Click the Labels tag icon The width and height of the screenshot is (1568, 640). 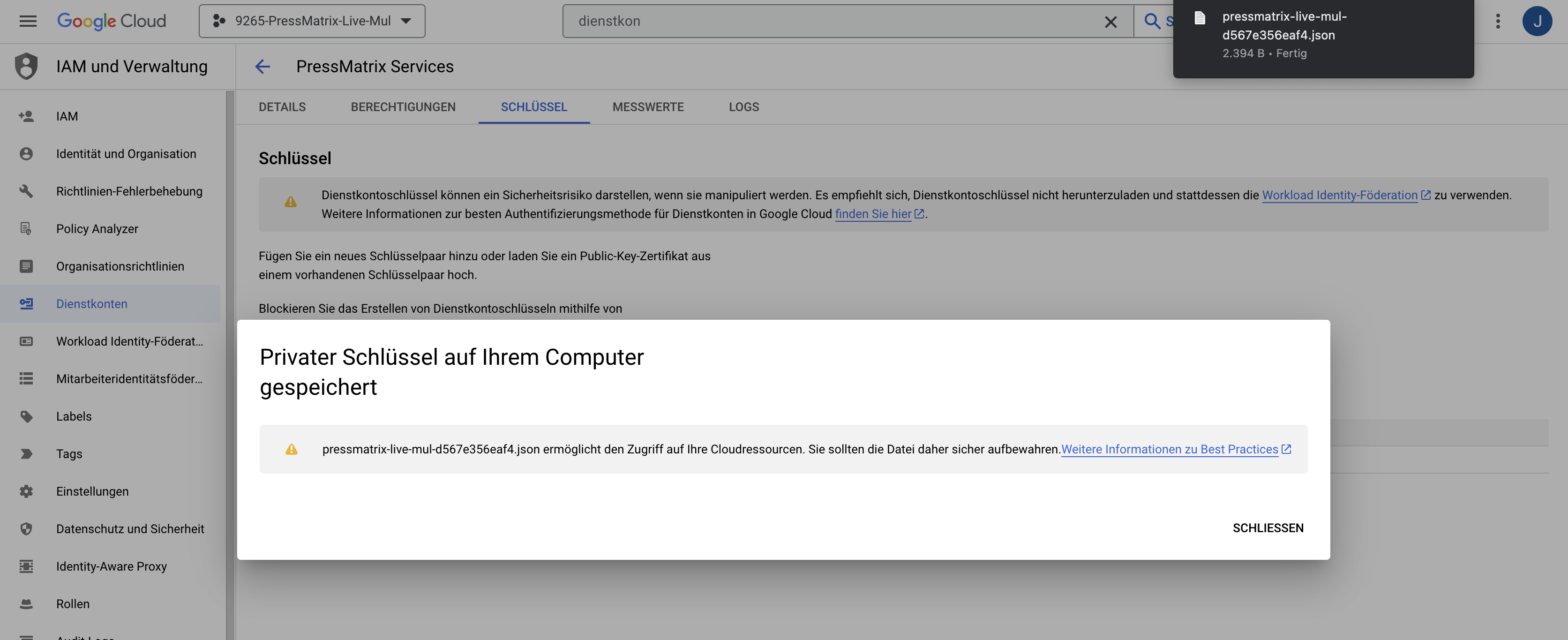click(26, 416)
